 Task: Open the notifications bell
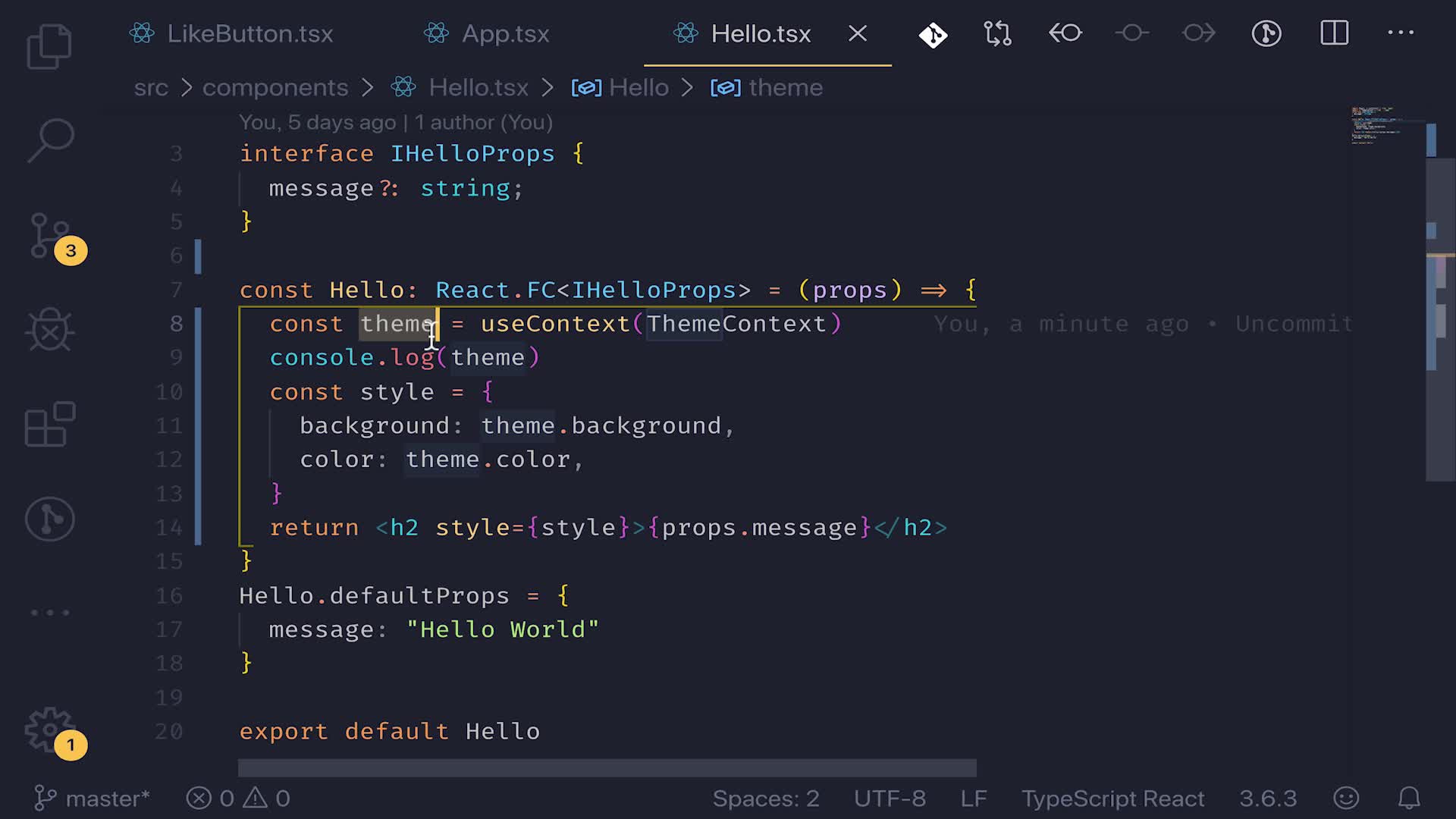1409,798
